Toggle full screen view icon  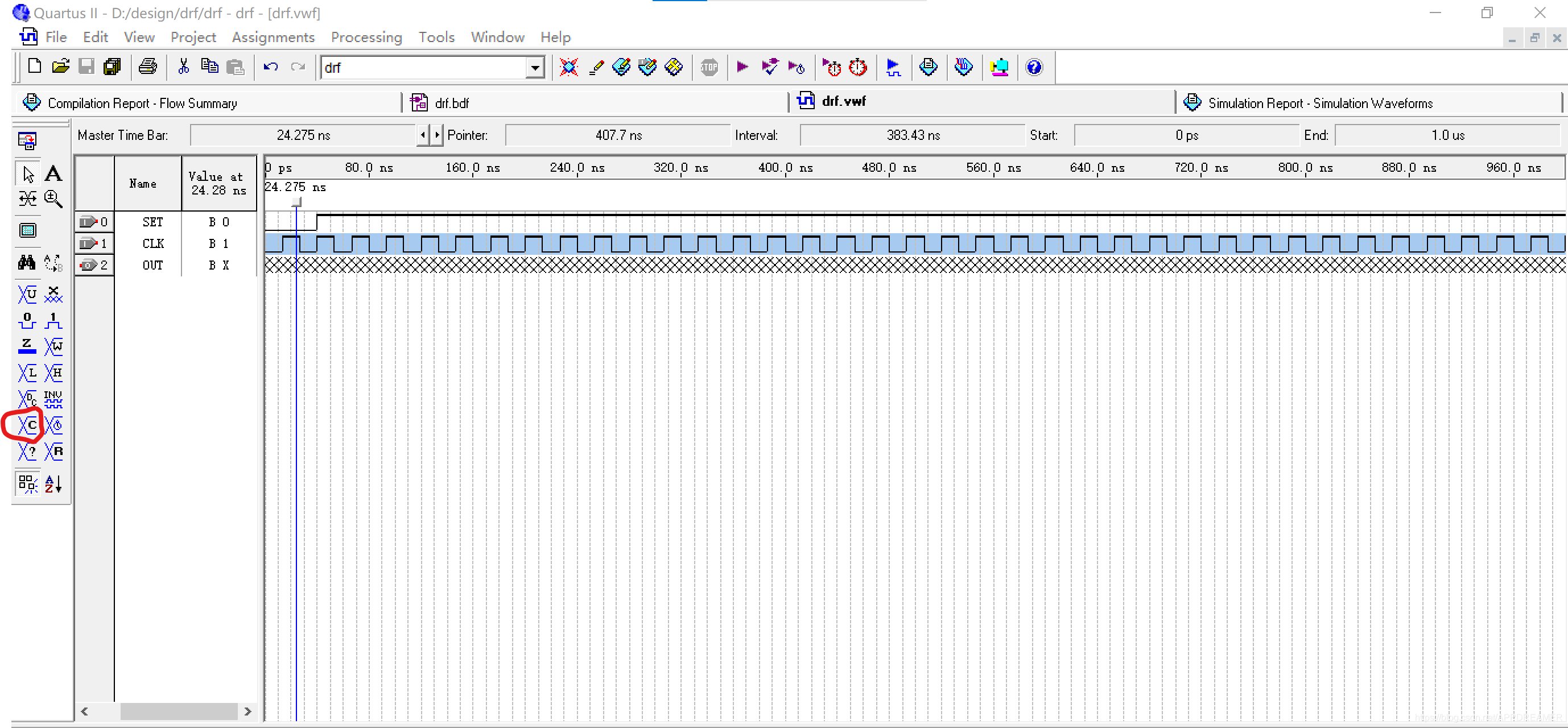(27, 231)
